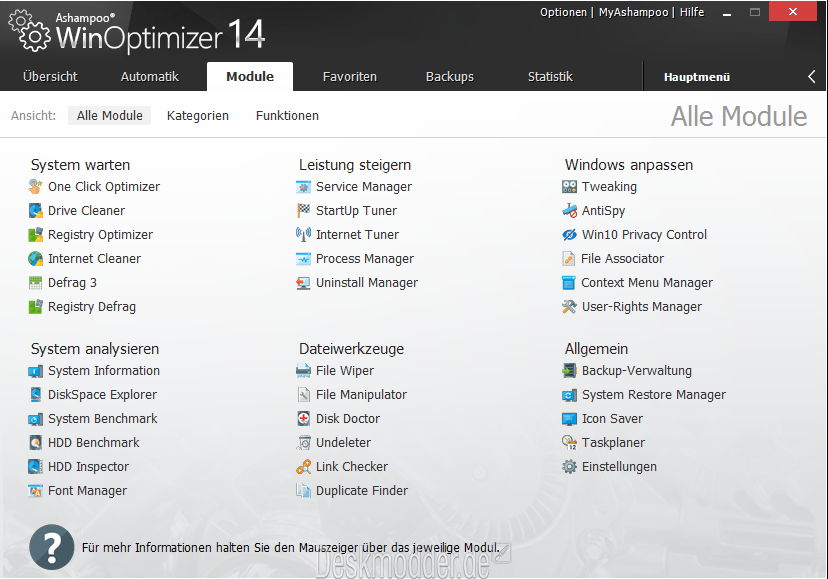Click the AntiSpy icon
This screenshot has height=579, width=828.
click(569, 210)
